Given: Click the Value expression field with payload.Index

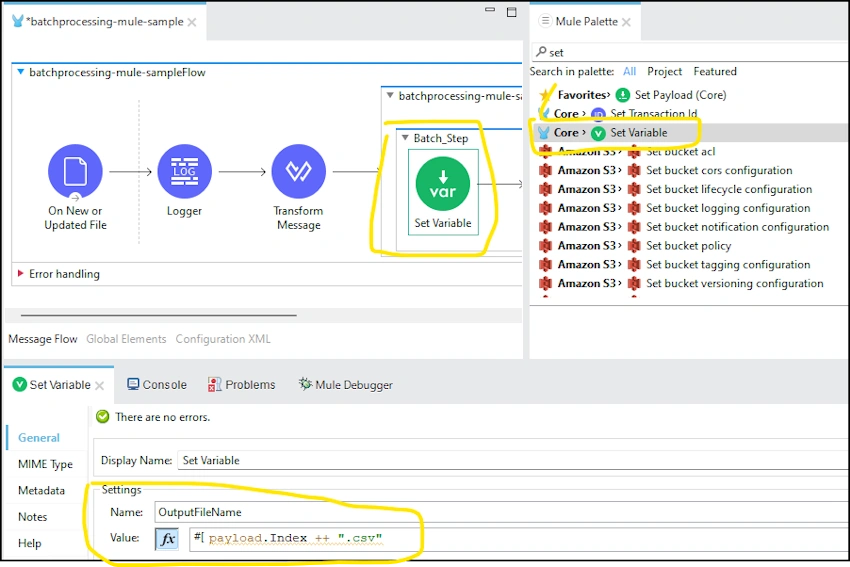Looking at the screenshot, I should click(x=519, y=539).
